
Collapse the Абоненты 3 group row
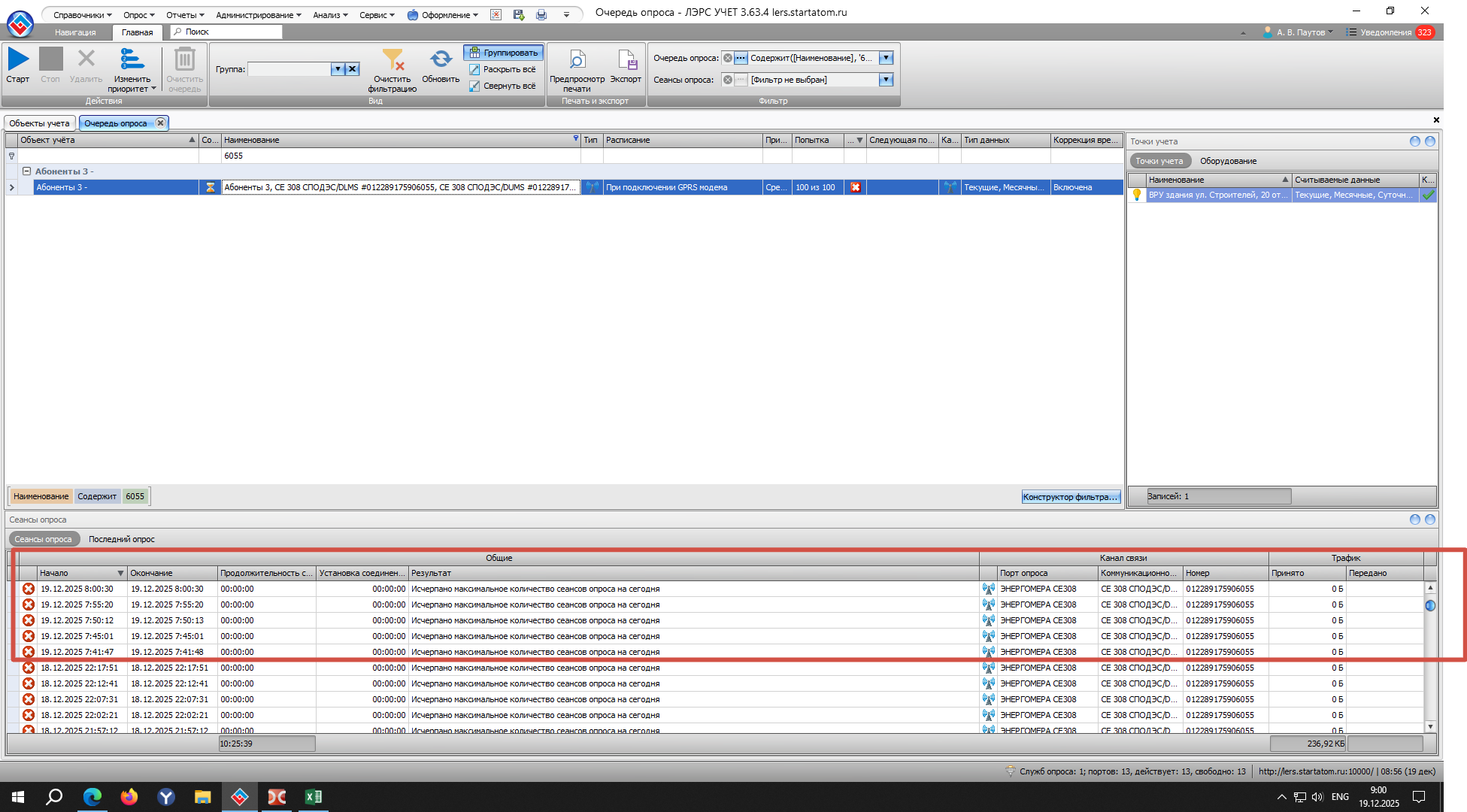coord(26,171)
